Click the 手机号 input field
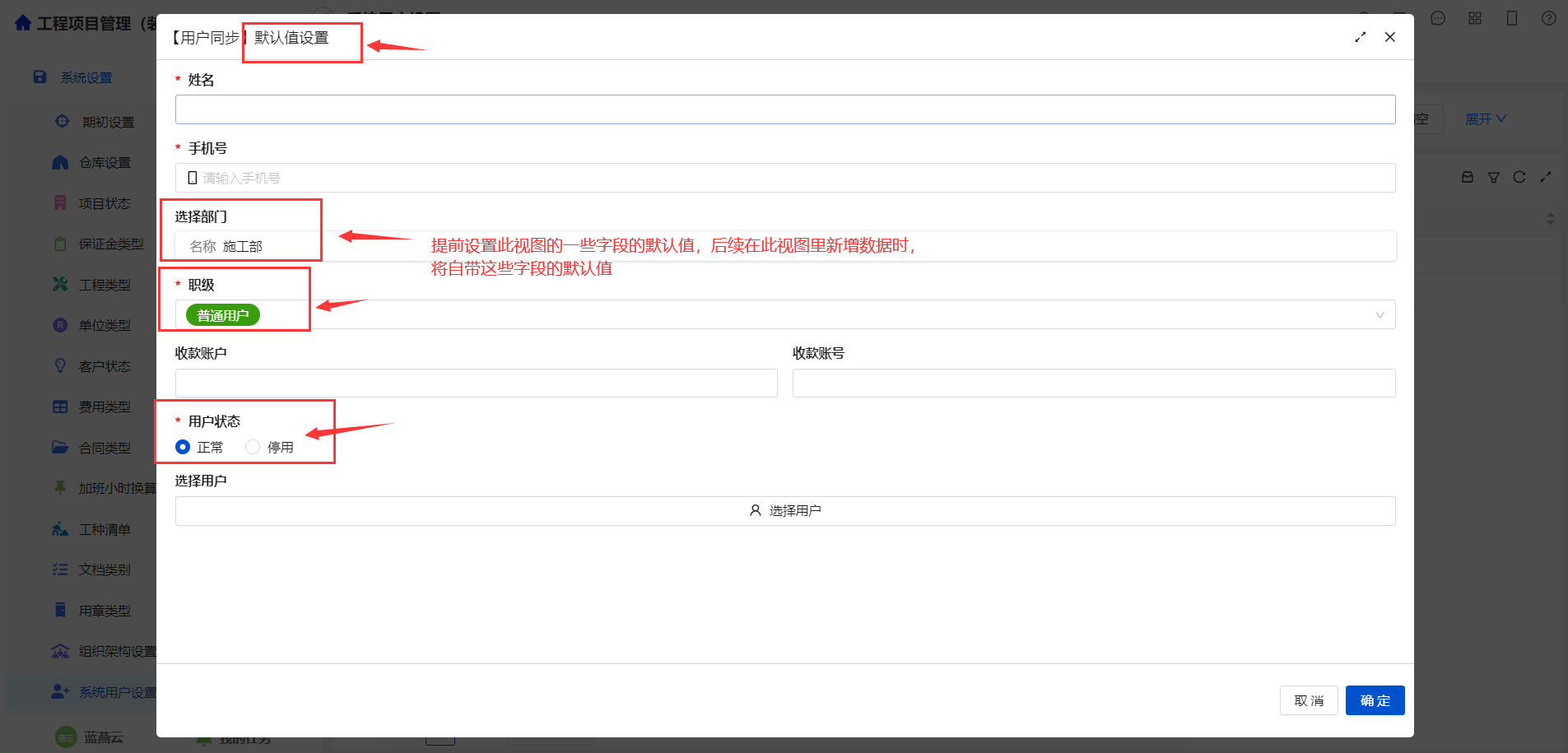The height and width of the screenshot is (753, 1568). [x=785, y=178]
